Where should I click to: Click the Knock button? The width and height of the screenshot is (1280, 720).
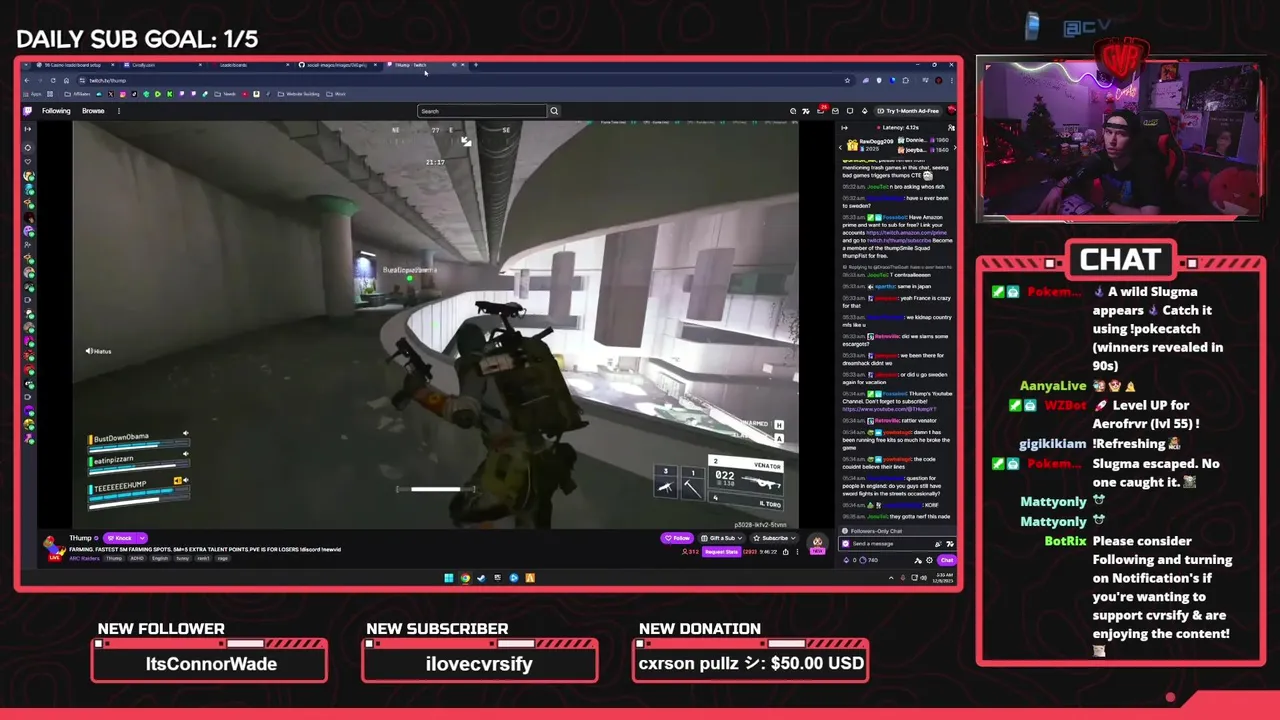point(119,538)
